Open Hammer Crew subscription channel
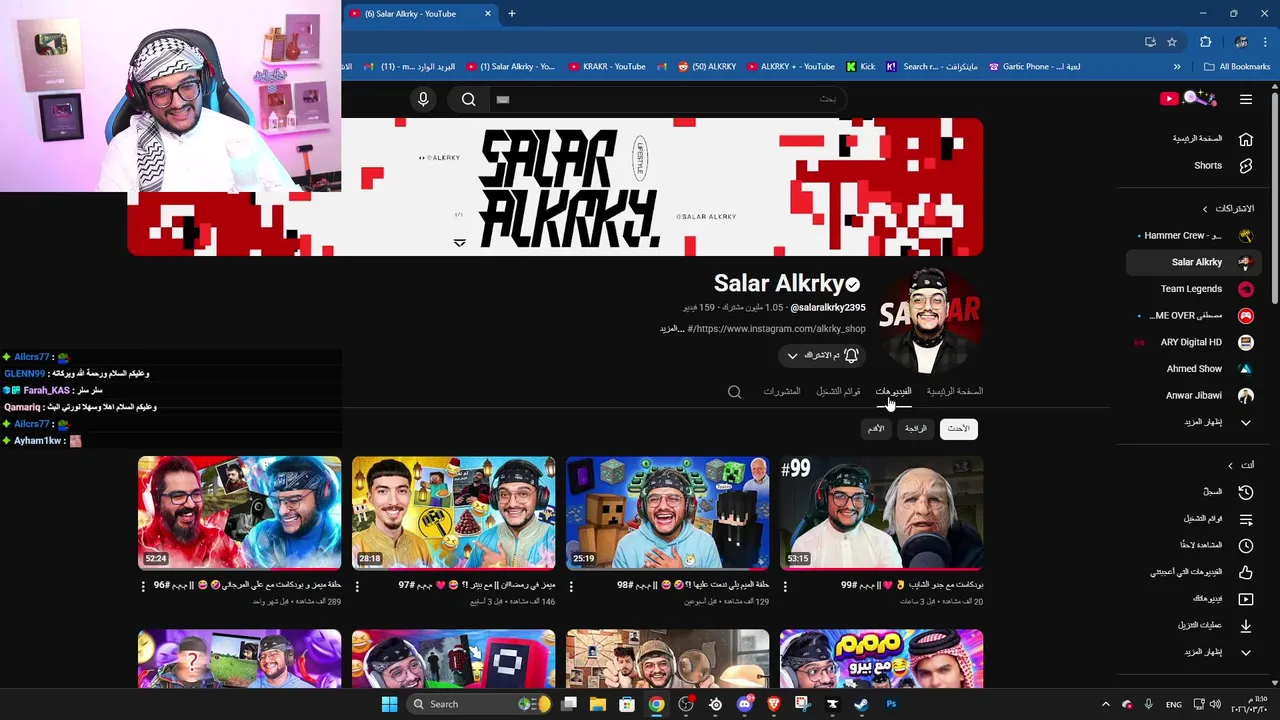Viewport: 1280px width, 720px height. (1192, 236)
